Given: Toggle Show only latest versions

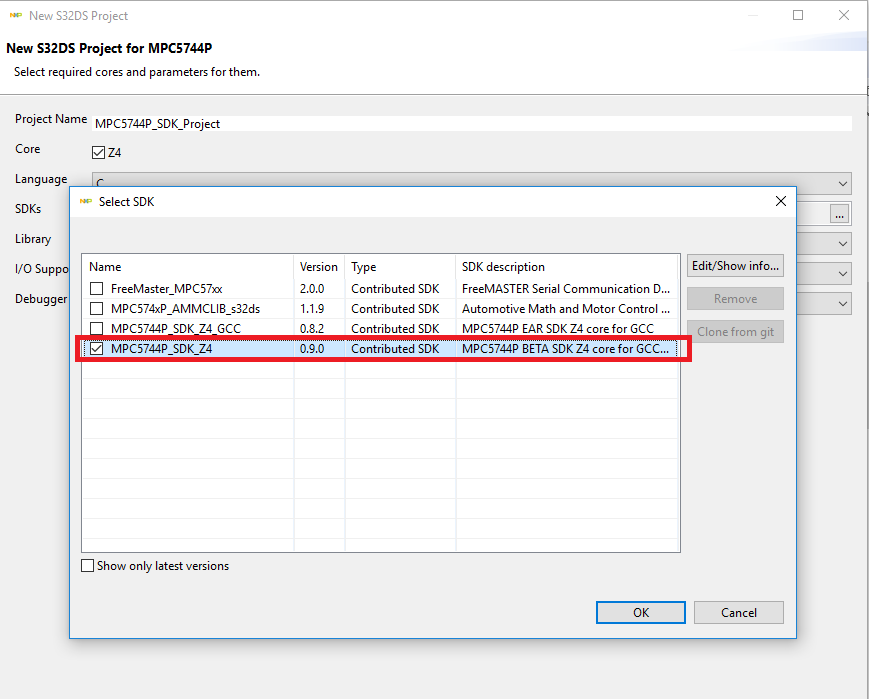Looking at the screenshot, I should pos(88,566).
